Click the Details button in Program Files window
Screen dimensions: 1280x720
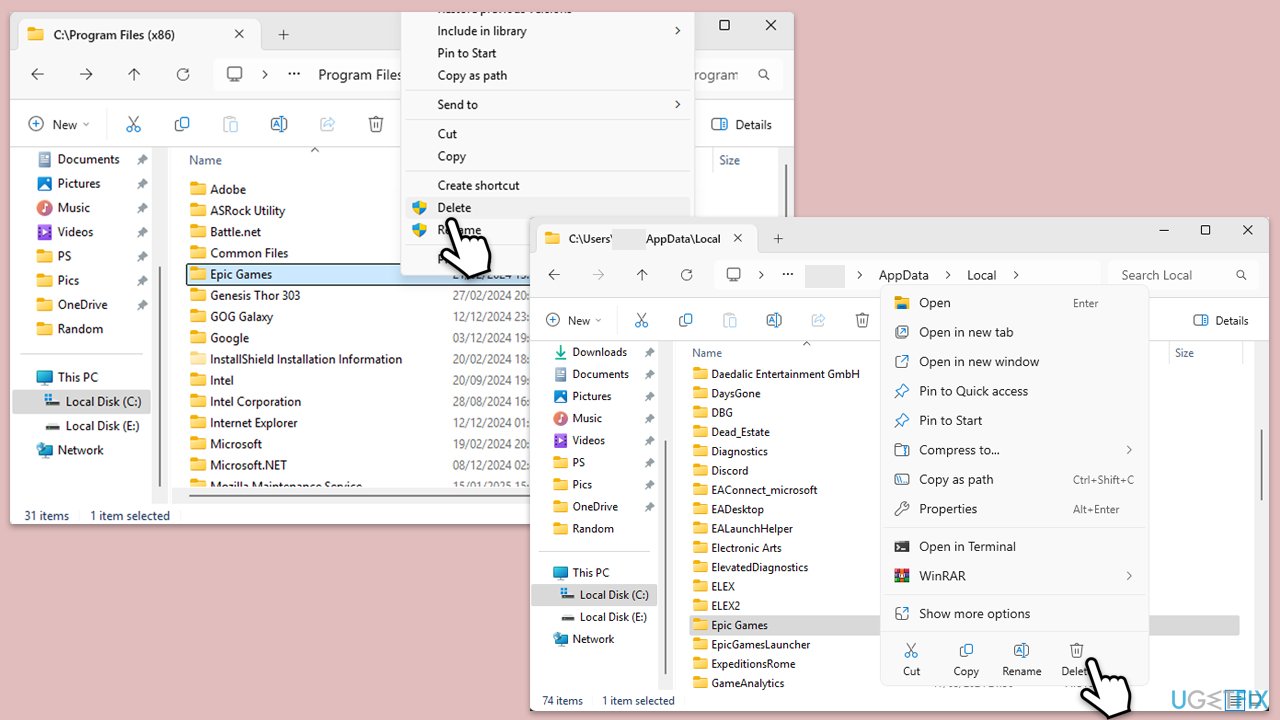pos(742,125)
